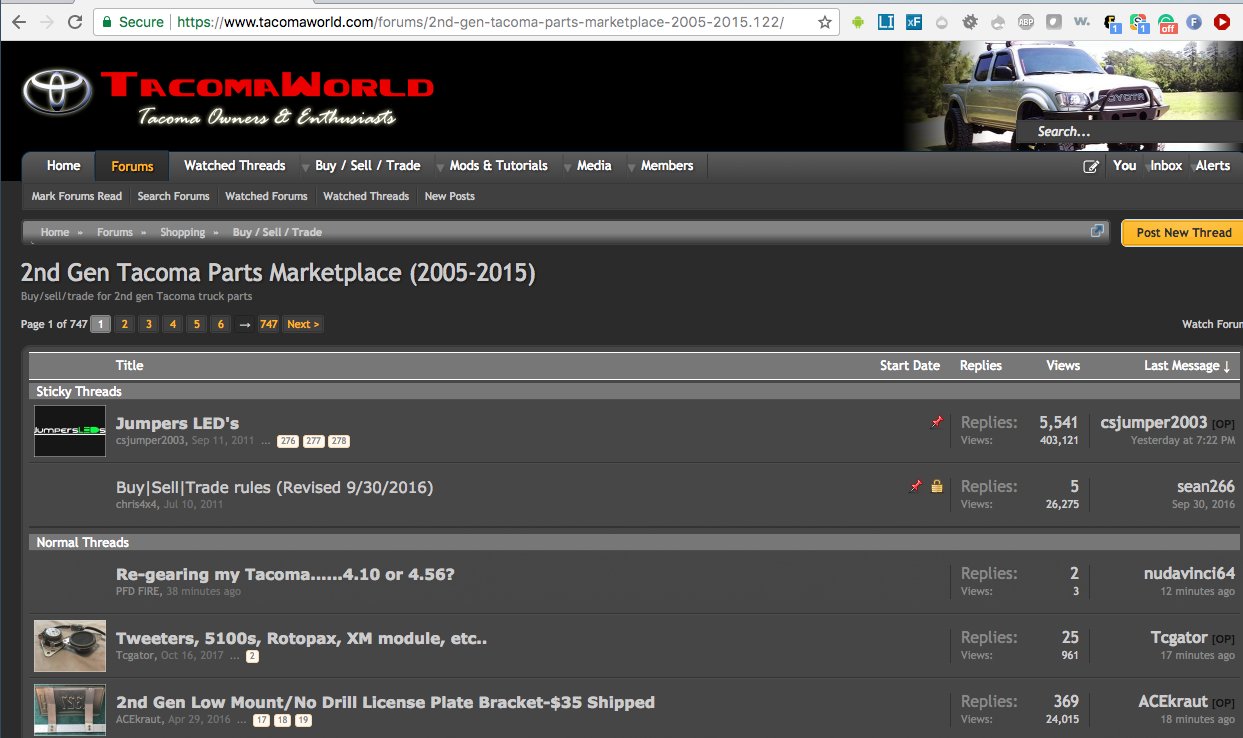The image size is (1243, 738).
Task: Click Mark Forums Read link
Action: [77, 196]
